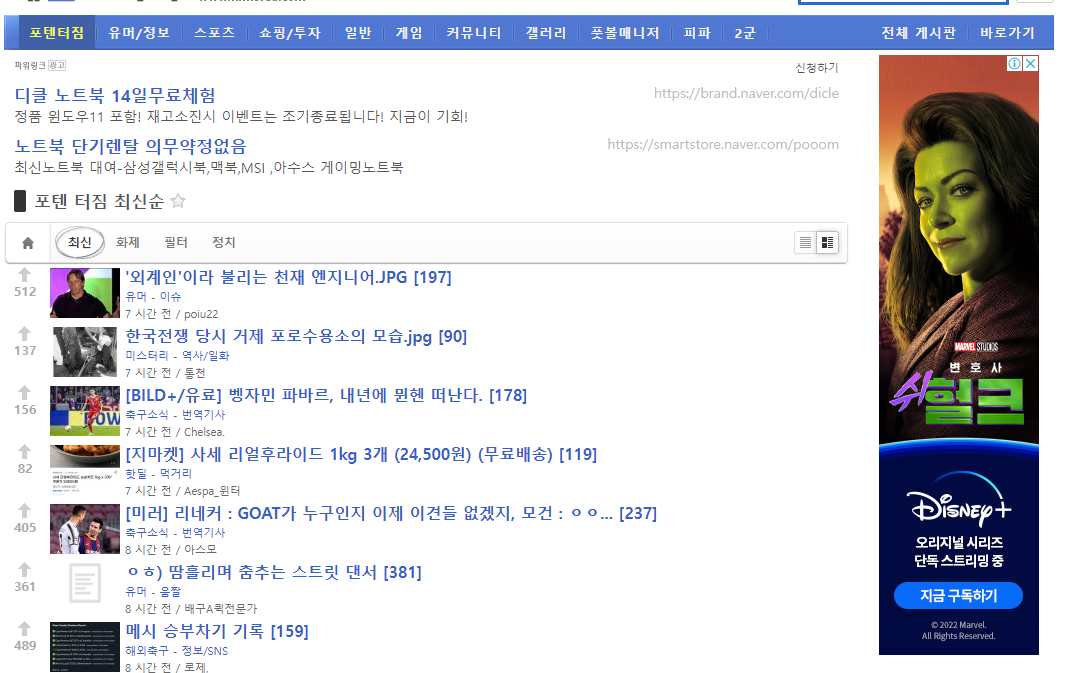Viewport: 1073px width, 673px height.
Task: Click 지금 구독하기 on Disney+ ad
Action: click(x=958, y=596)
